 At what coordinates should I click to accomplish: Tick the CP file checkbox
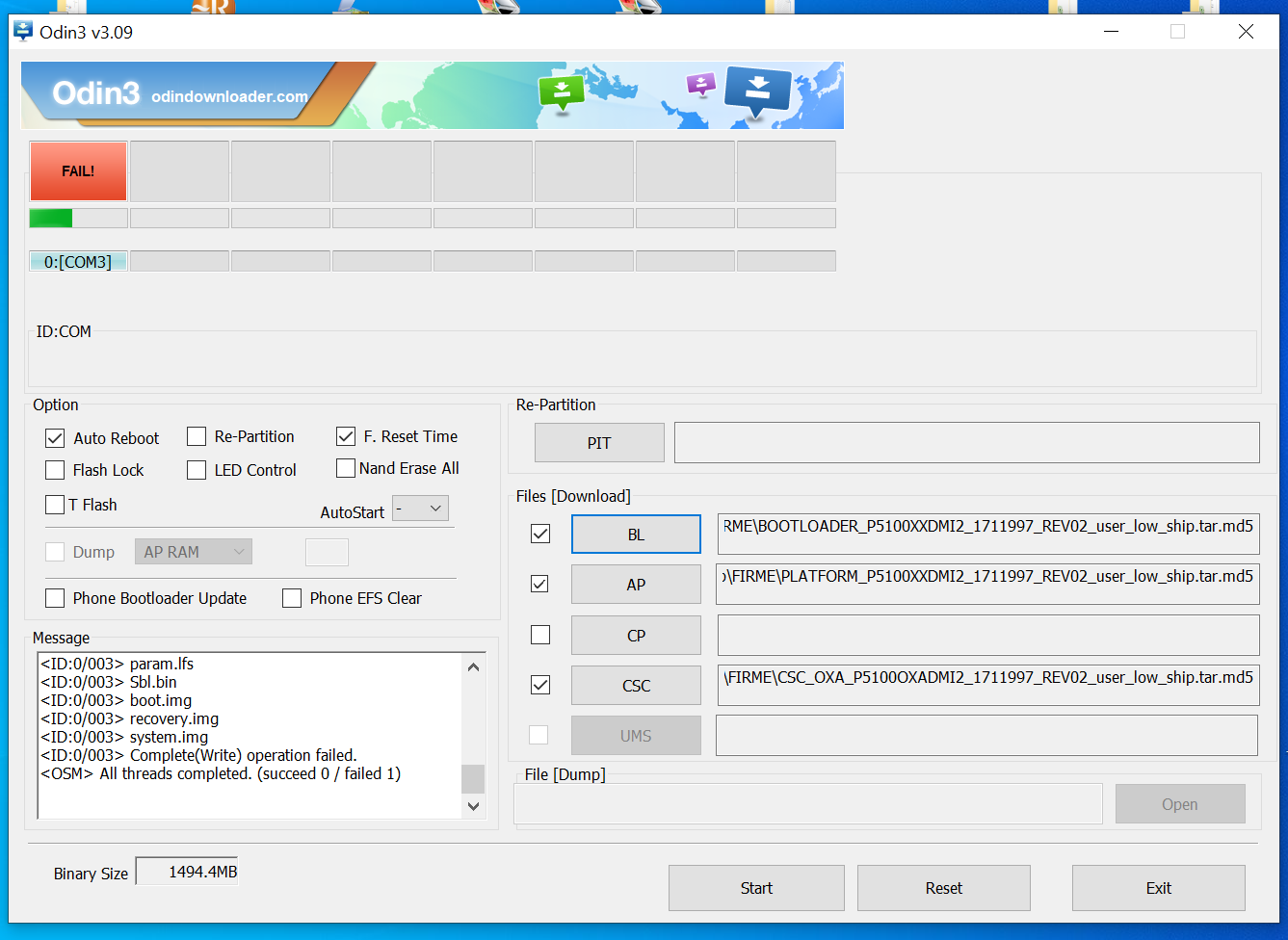click(540, 635)
